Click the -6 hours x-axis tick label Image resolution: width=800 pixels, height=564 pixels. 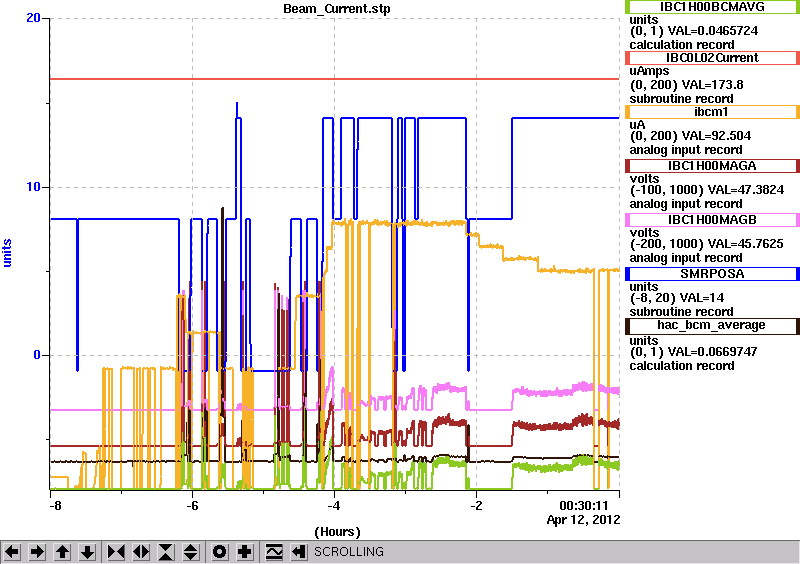(191, 506)
